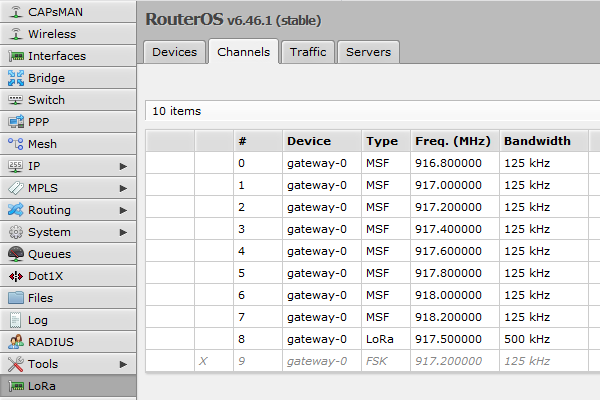
Task: Open the Servers tab
Action: point(368,52)
